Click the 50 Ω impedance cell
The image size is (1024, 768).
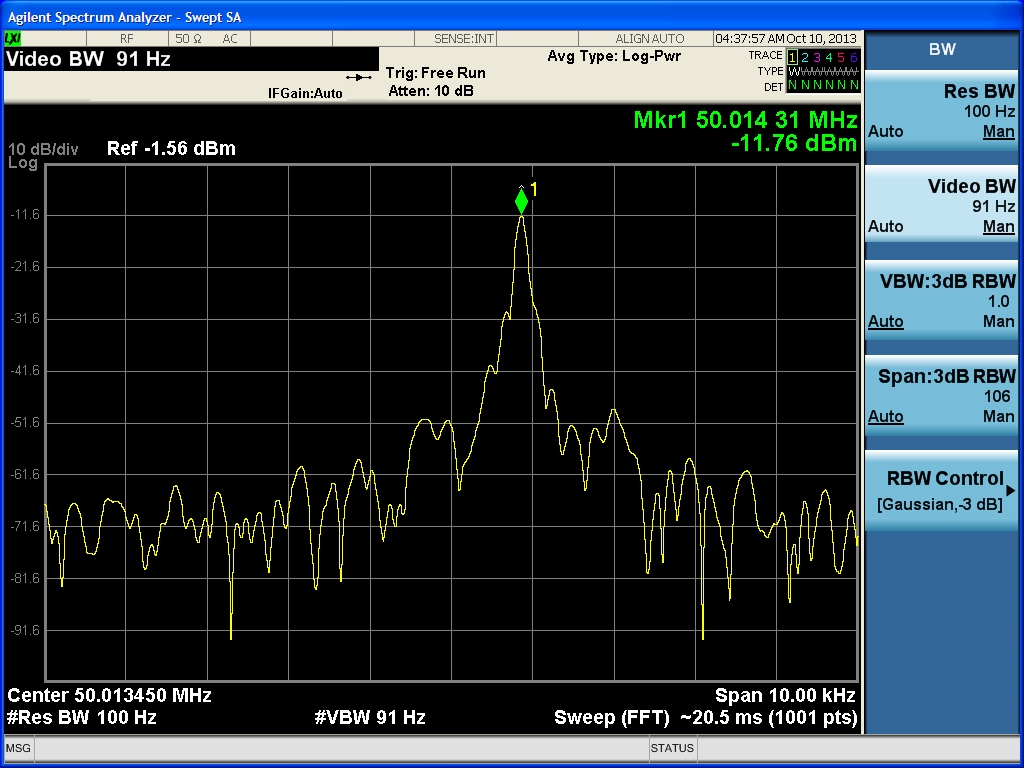coord(188,39)
